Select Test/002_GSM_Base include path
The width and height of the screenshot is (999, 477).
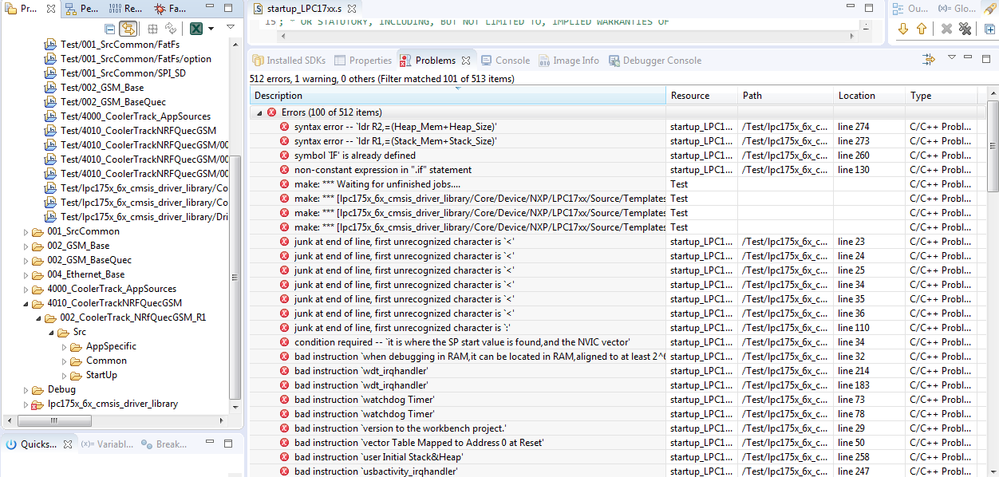(93, 87)
